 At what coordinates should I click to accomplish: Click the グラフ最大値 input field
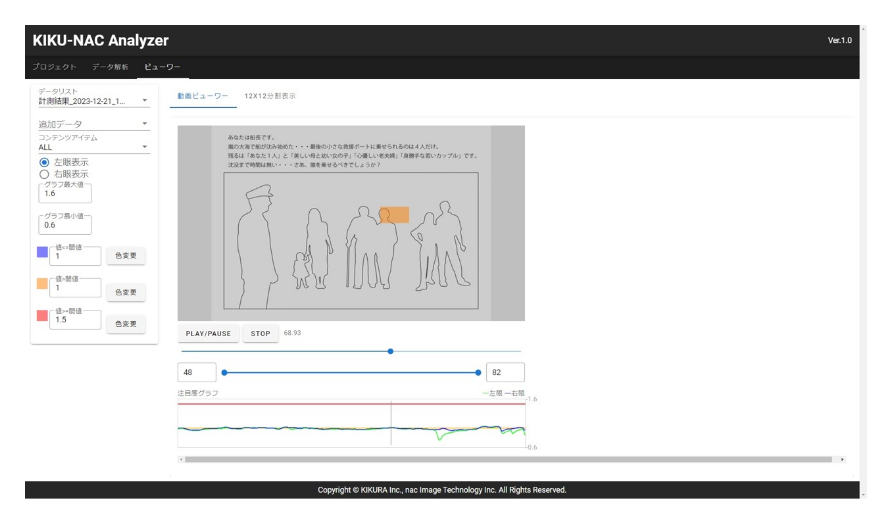[65, 194]
